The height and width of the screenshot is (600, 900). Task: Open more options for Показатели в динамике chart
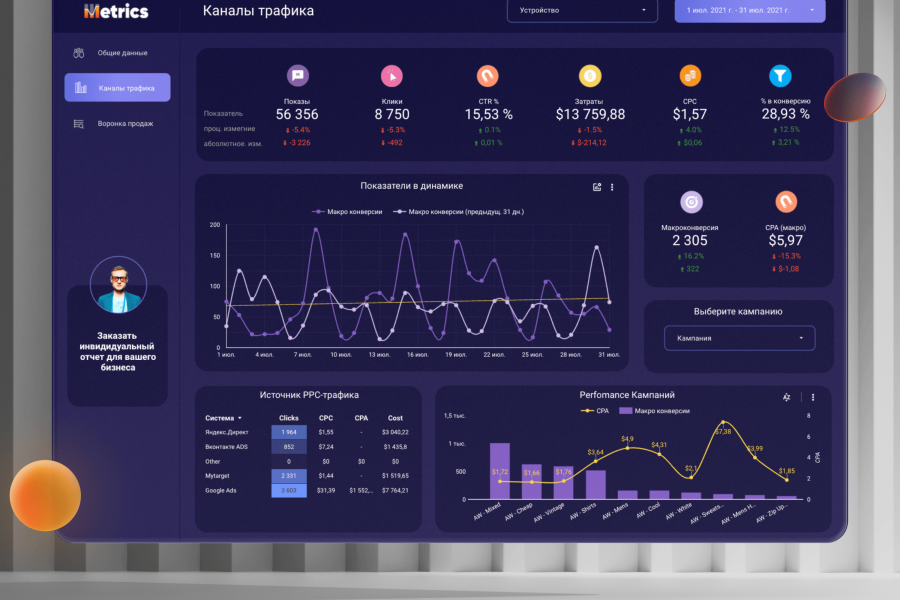[612, 187]
